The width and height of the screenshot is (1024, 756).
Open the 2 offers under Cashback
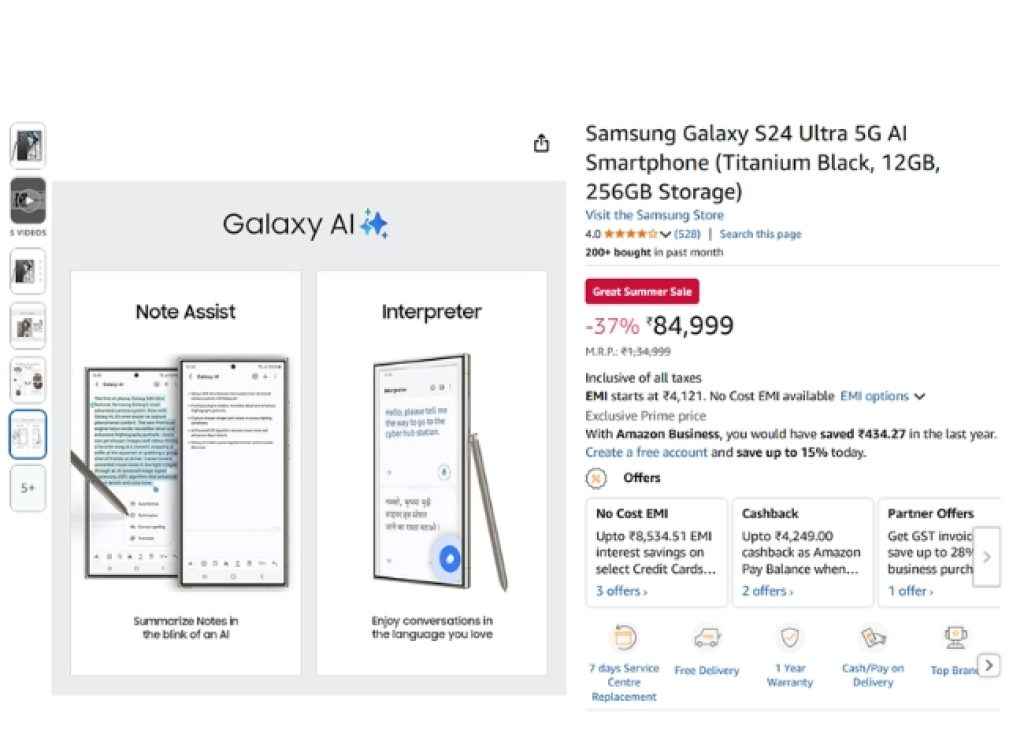[x=765, y=591]
